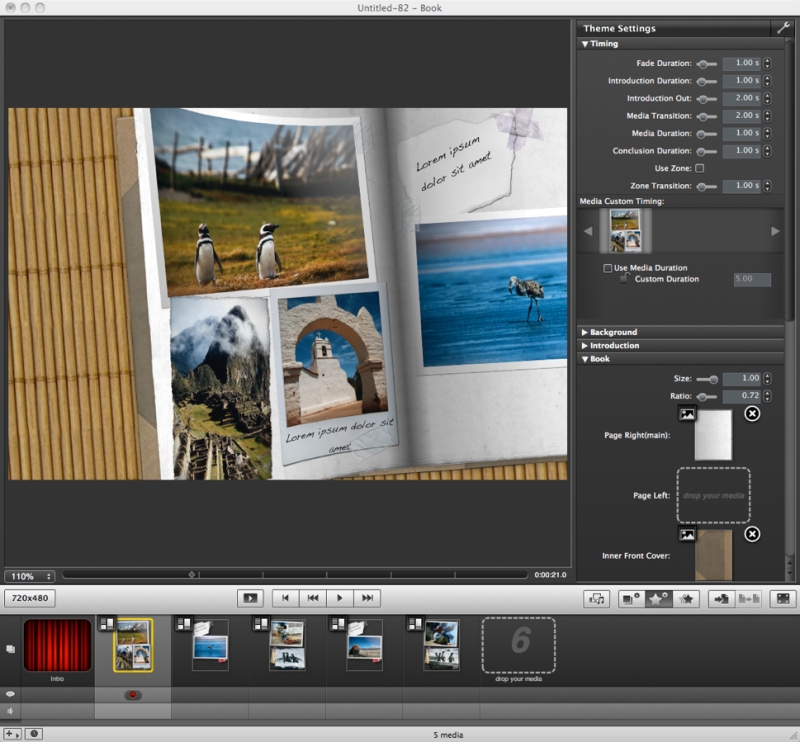Image resolution: width=800 pixels, height=742 pixels.
Task: Remove the Page Right image
Action: pos(752,413)
